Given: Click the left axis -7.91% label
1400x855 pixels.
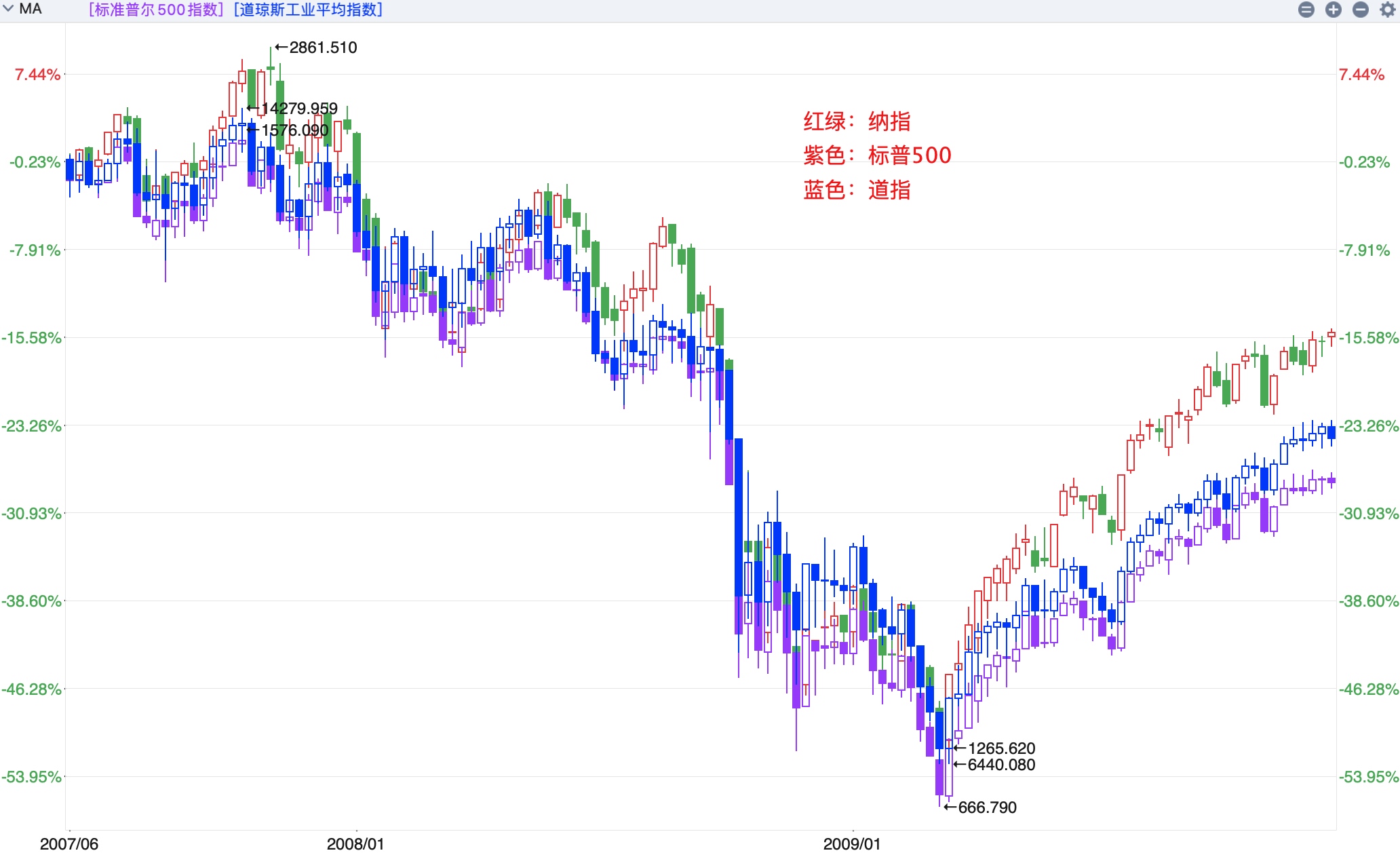Looking at the screenshot, I should click(x=35, y=250).
